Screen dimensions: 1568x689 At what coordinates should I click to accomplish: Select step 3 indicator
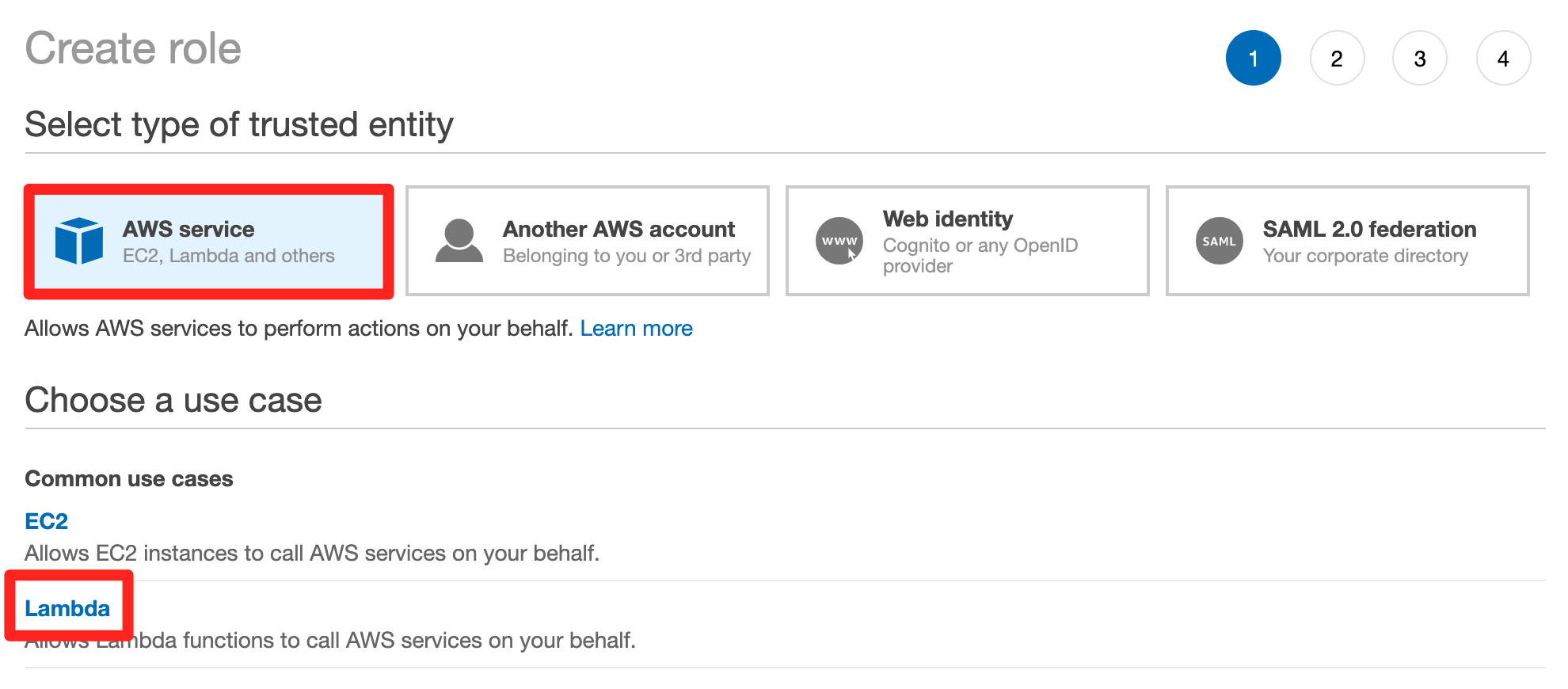coord(1420,58)
